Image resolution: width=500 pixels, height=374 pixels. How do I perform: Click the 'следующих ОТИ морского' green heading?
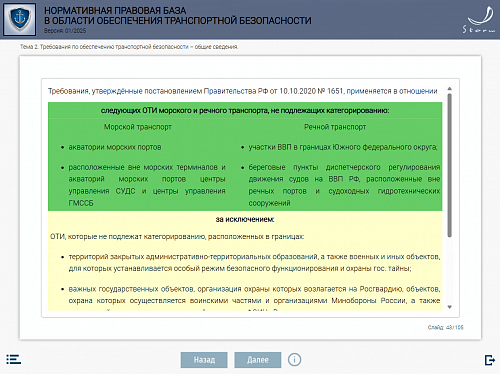click(x=245, y=110)
